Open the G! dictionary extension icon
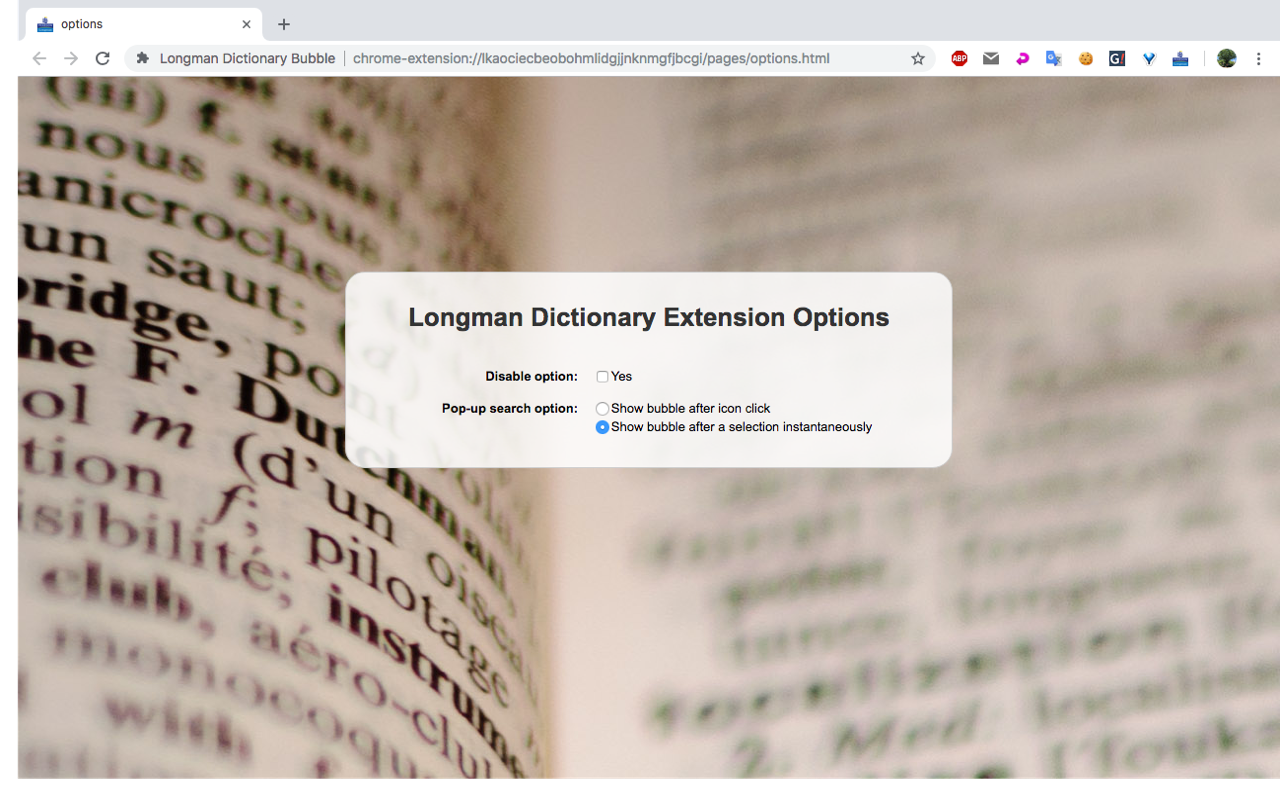Screen dimensions: 1280x800 [x=1116, y=58]
